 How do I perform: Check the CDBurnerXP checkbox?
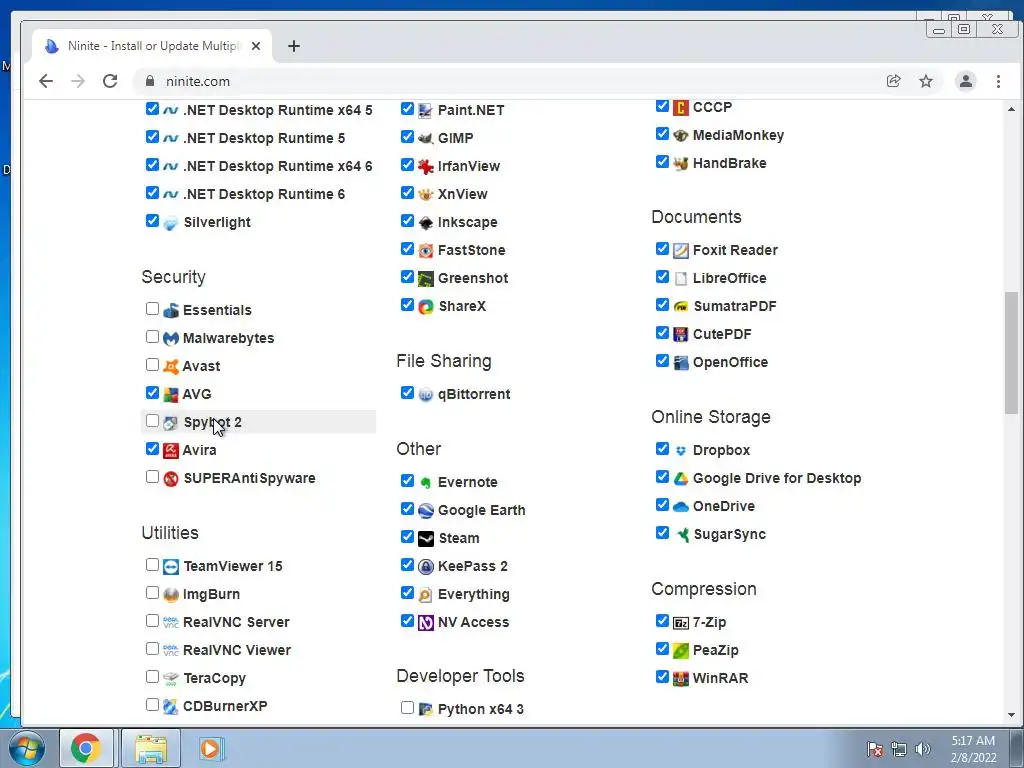pyautogui.click(x=152, y=705)
